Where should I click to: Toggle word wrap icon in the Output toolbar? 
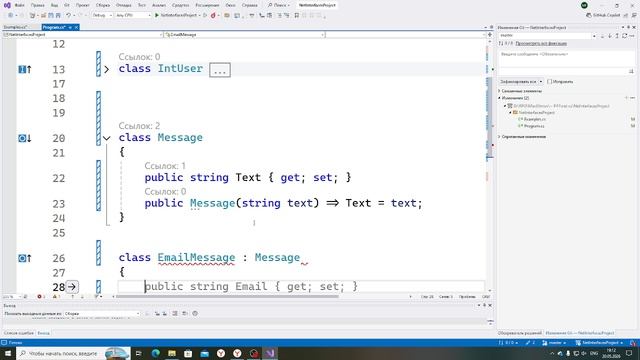185,313
